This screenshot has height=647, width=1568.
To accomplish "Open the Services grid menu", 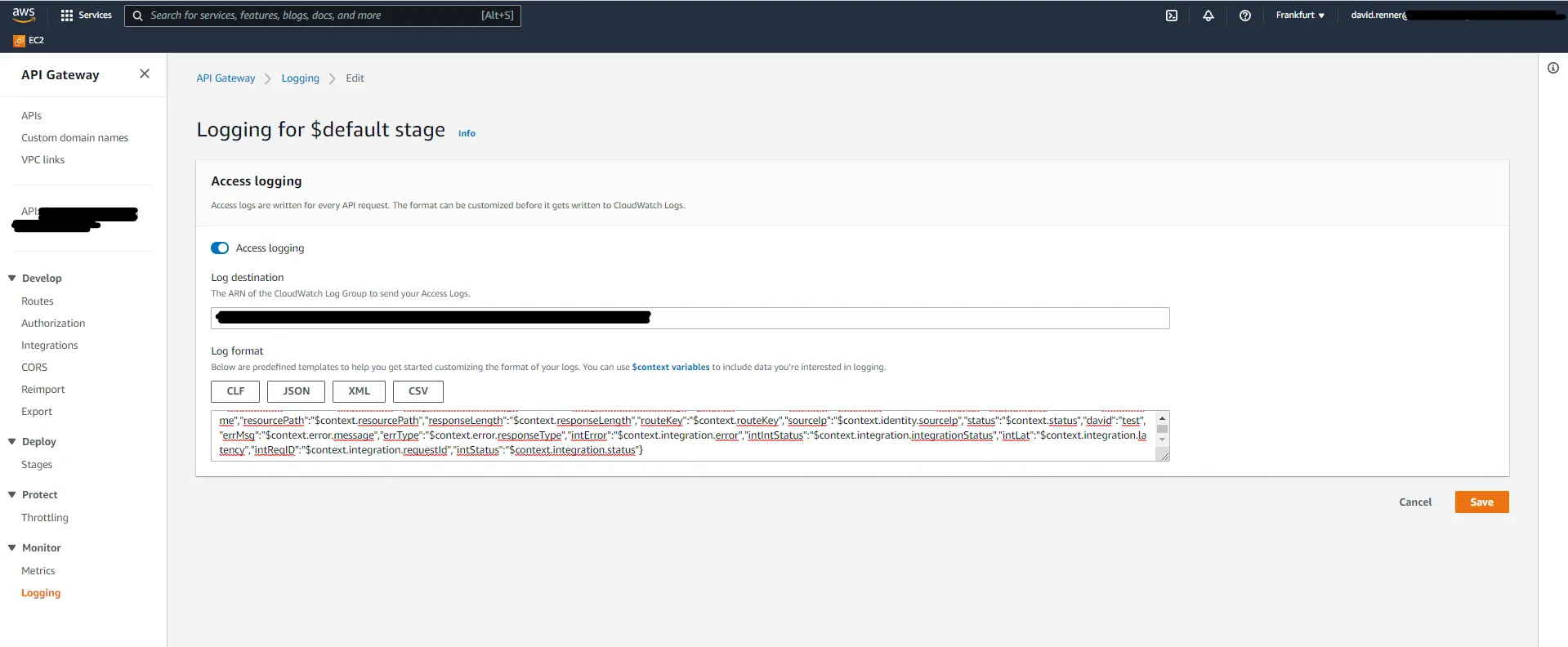I will pos(87,16).
